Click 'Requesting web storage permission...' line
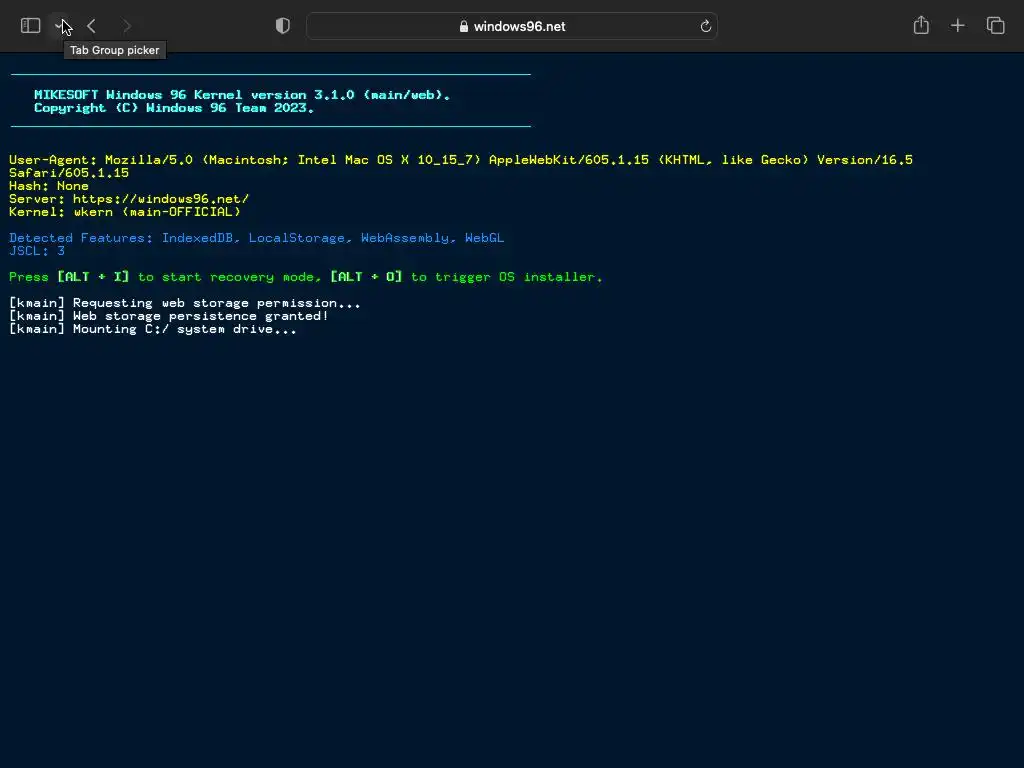The height and width of the screenshot is (768, 1024). pos(185,303)
